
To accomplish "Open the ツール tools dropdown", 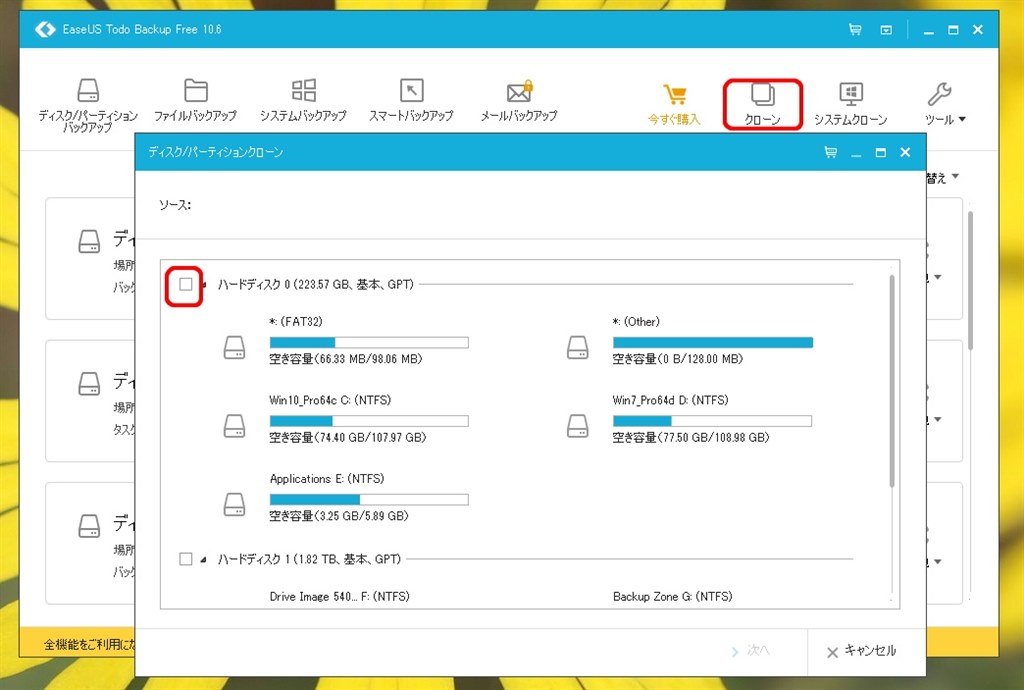I will (x=945, y=104).
